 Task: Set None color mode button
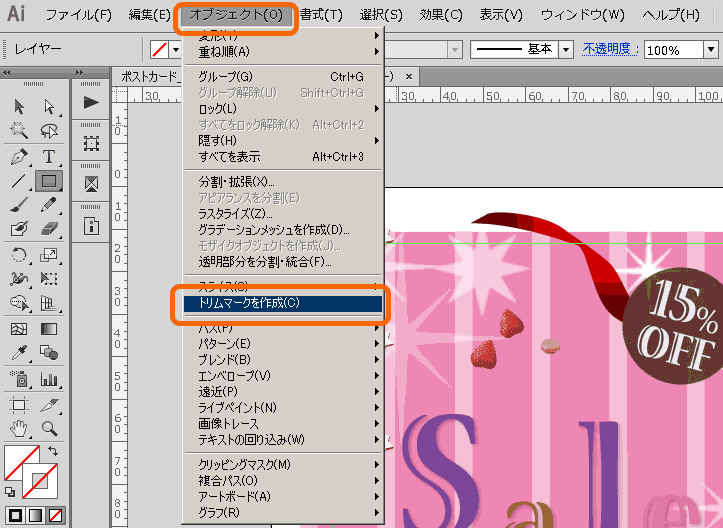[56, 514]
